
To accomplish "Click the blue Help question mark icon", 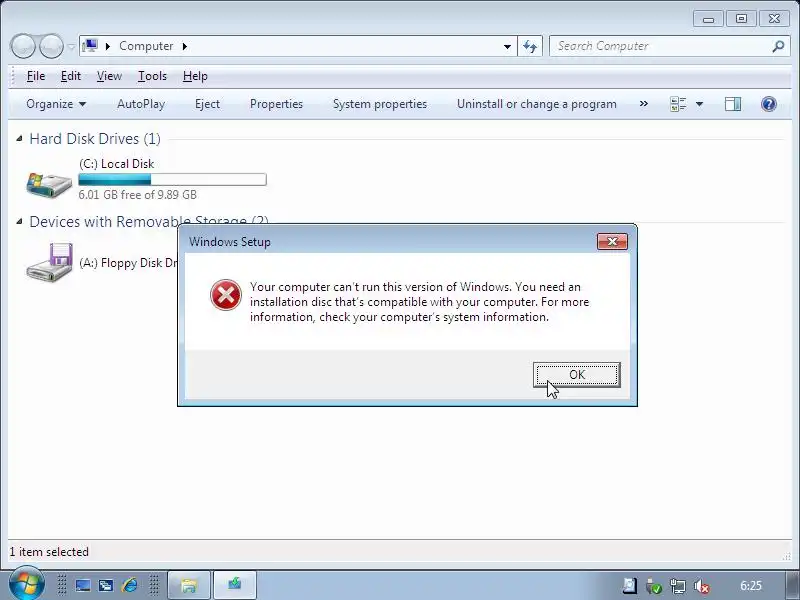I will tap(768, 104).
